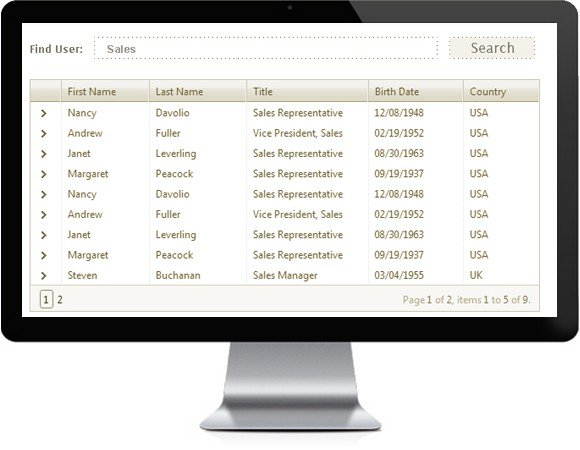Expand the second Janet Leverling row
This screenshot has width=580, height=450.
click(44, 235)
